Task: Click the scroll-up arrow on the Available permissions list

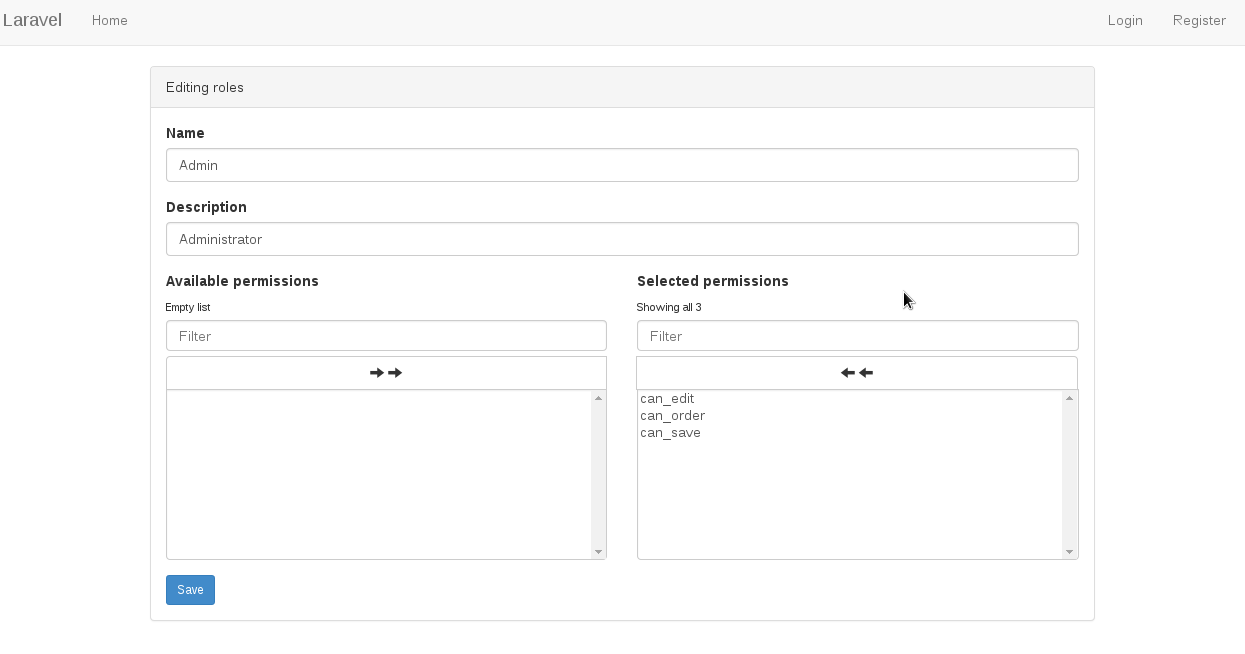Action: (598, 396)
